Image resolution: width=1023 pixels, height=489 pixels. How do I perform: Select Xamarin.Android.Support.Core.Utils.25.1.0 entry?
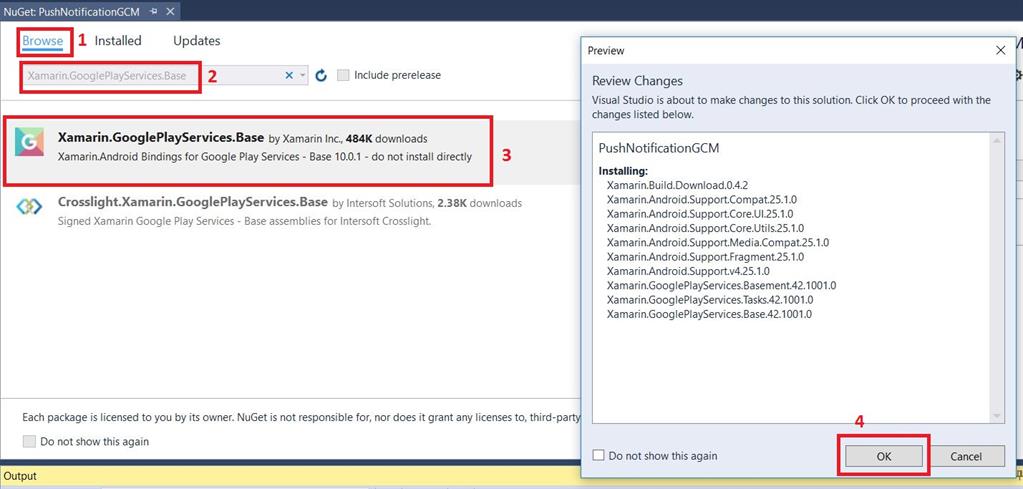(705, 228)
